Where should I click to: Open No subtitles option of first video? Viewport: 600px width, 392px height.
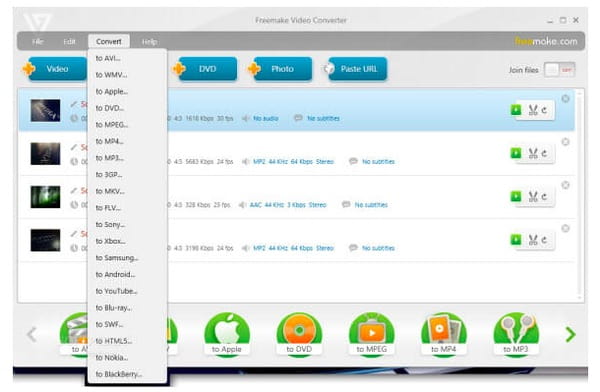tap(323, 118)
